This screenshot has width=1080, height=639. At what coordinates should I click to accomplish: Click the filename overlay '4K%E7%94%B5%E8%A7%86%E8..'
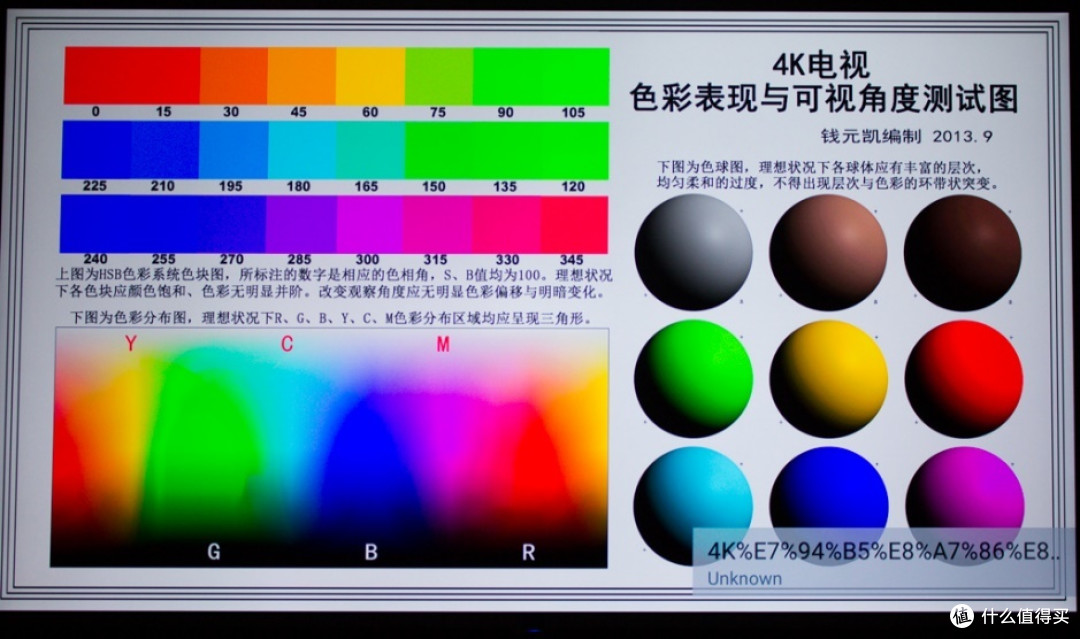click(x=883, y=551)
